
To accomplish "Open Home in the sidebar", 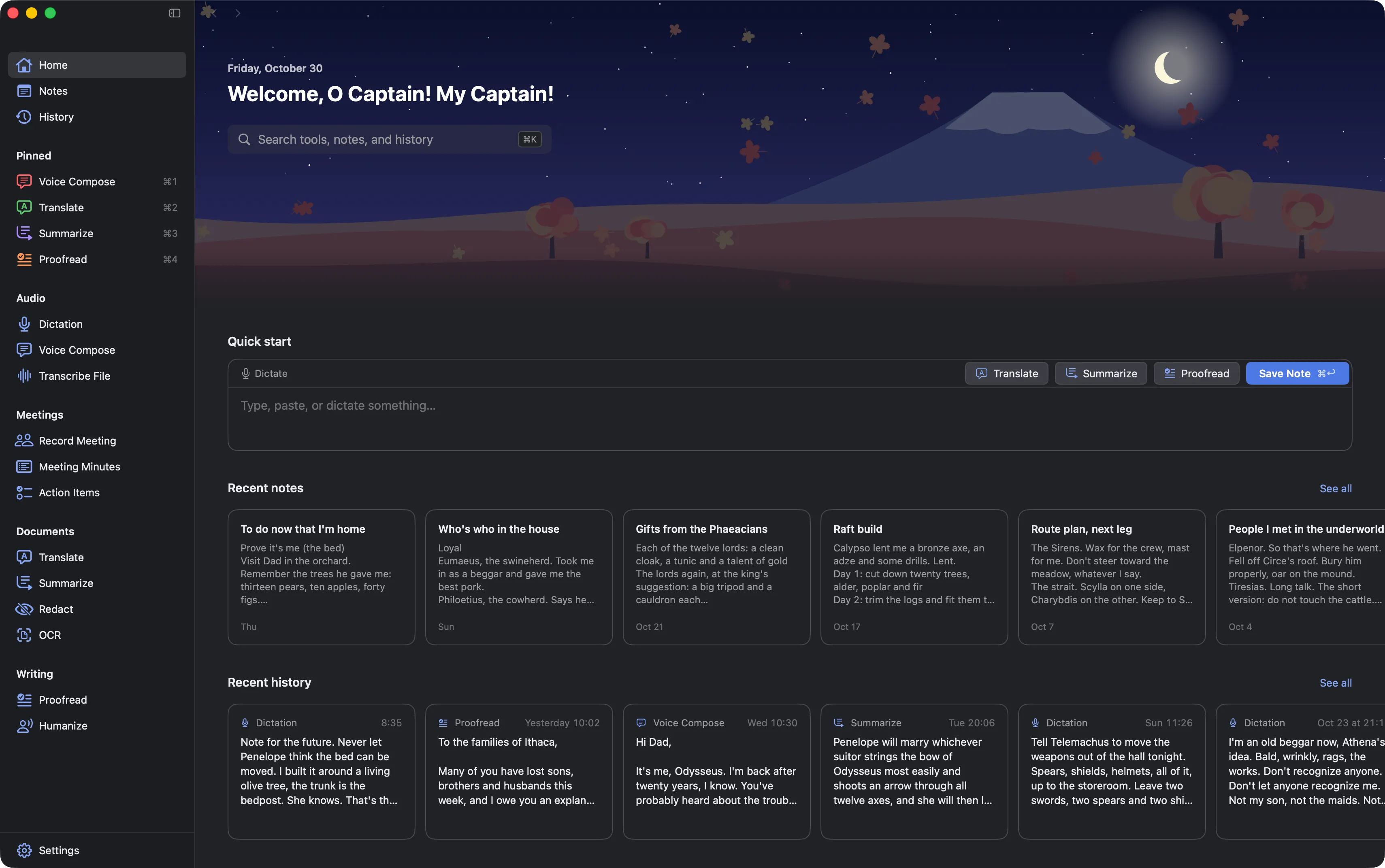I will pyautogui.click(x=97, y=65).
